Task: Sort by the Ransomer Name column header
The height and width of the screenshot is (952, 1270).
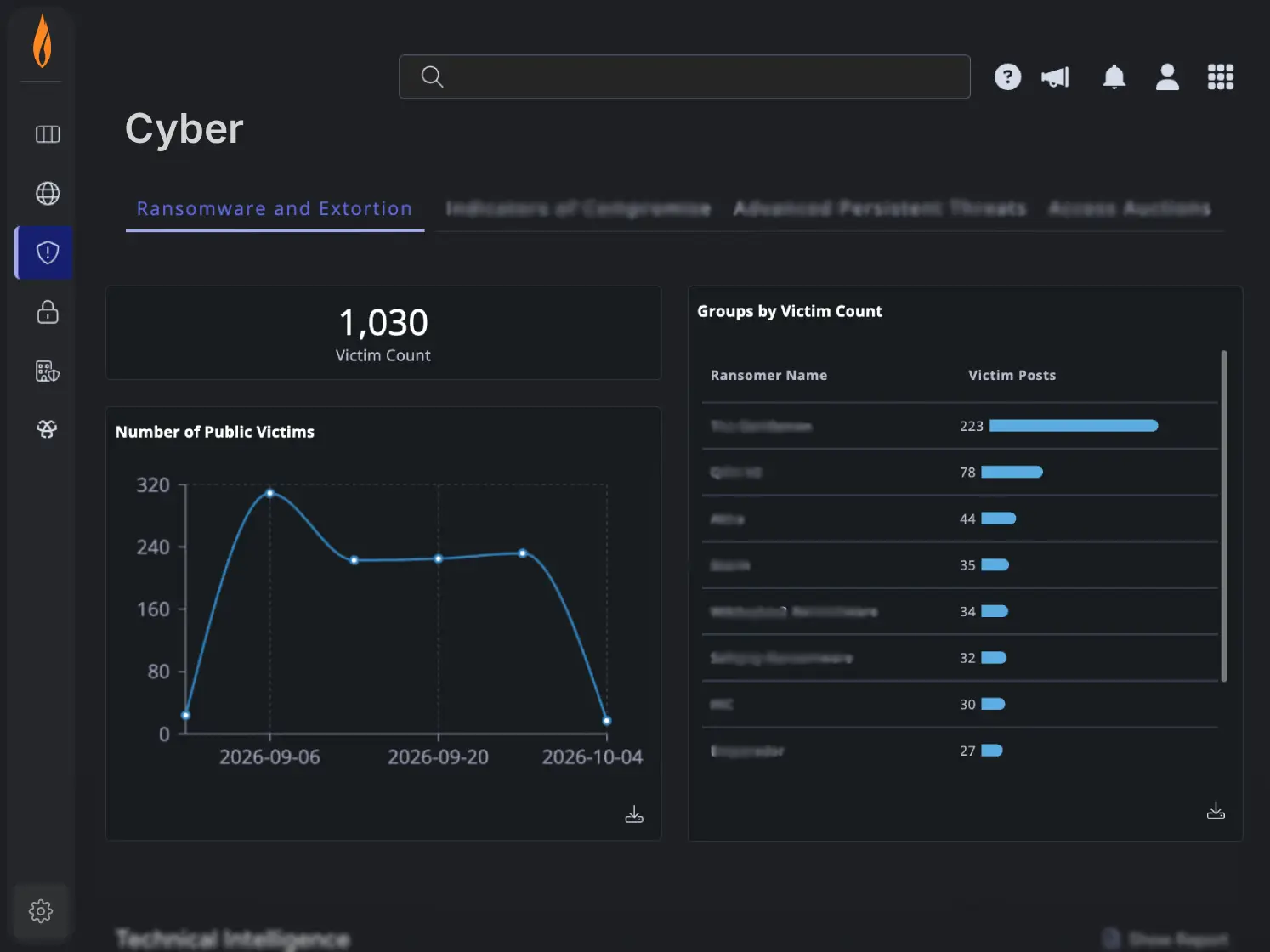Action: click(x=768, y=376)
